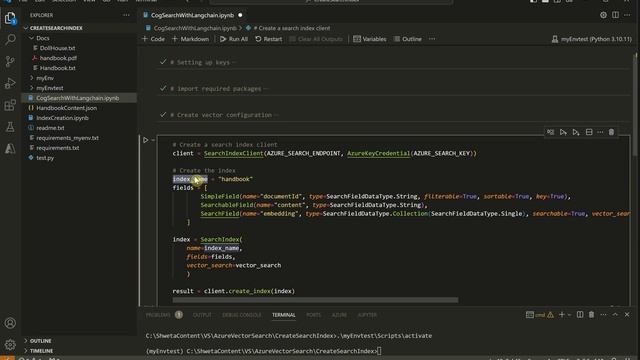The height and width of the screenshot is (360, 640).
Task: Switch to the PORTS tab
Action: 313,315
